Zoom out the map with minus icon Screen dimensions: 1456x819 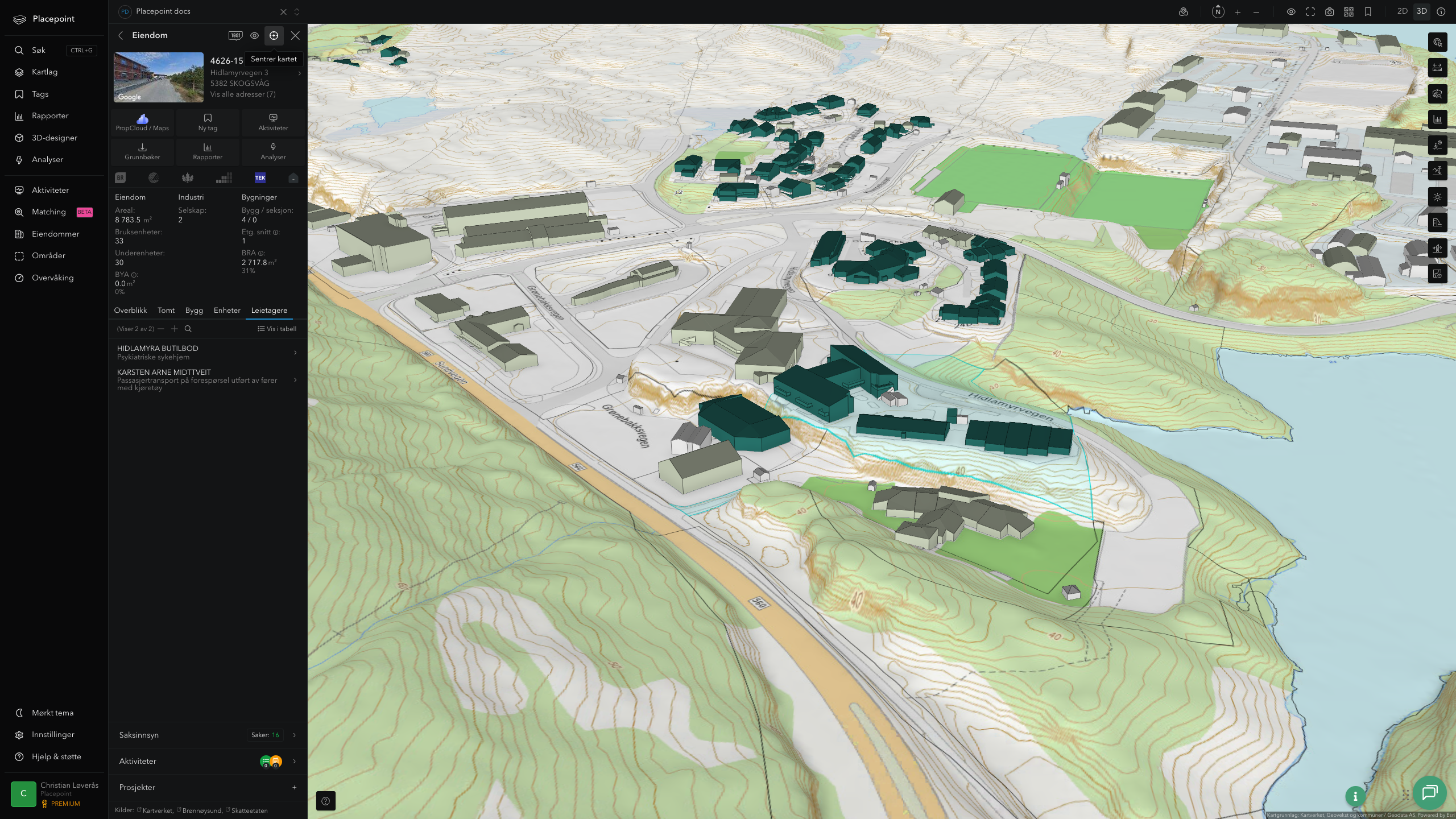(x=1256, y=11)
